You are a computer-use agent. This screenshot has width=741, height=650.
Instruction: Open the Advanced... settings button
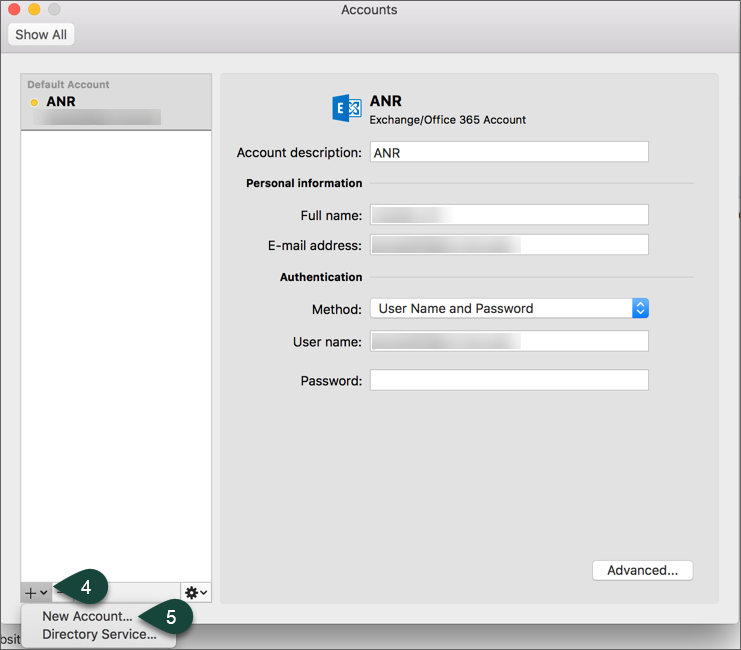(642, 570)
